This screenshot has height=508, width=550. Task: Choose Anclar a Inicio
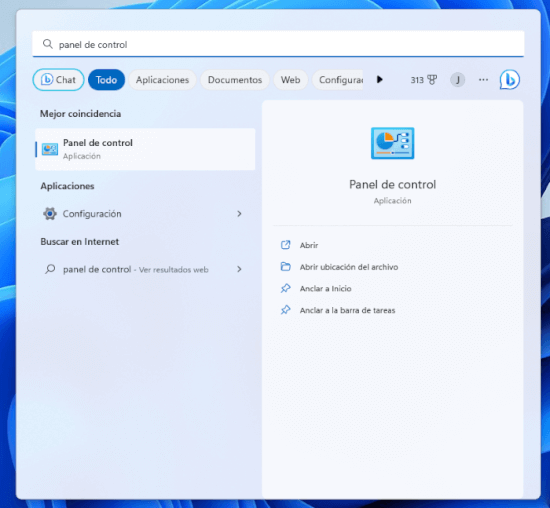(326, 288)
